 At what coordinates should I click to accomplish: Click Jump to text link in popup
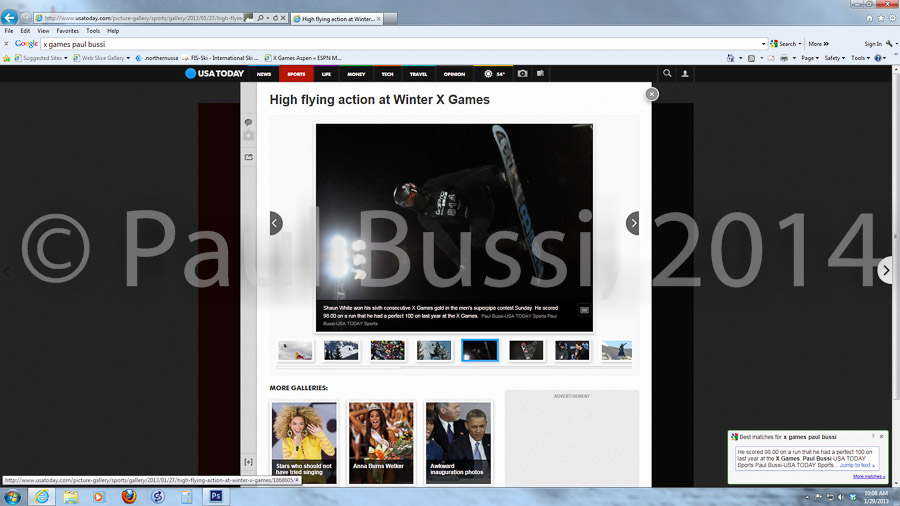[857, 465]
